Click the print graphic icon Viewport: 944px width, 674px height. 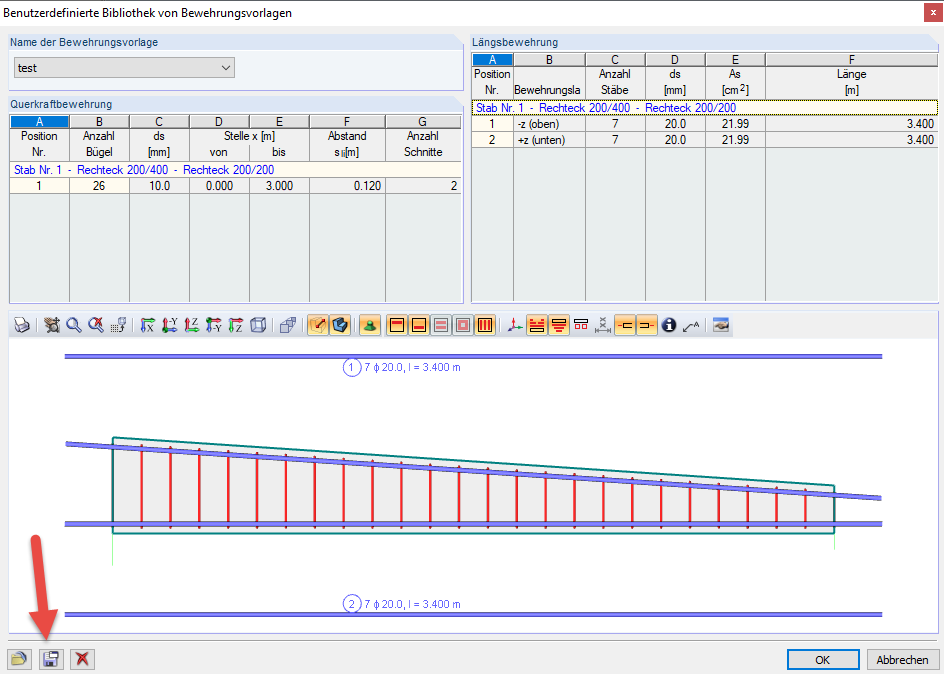coord(22,326)
